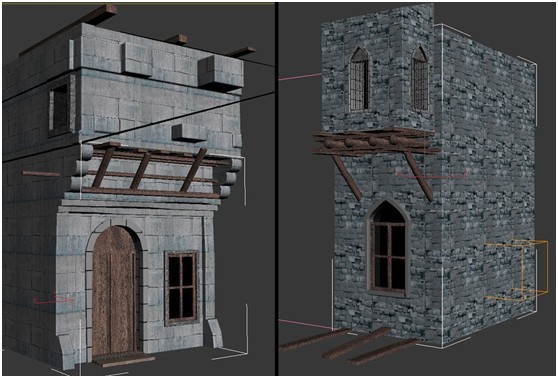Screen dimensions: 558x378
Task: Select the stone buttress below the square window
Action: [216, 333]
